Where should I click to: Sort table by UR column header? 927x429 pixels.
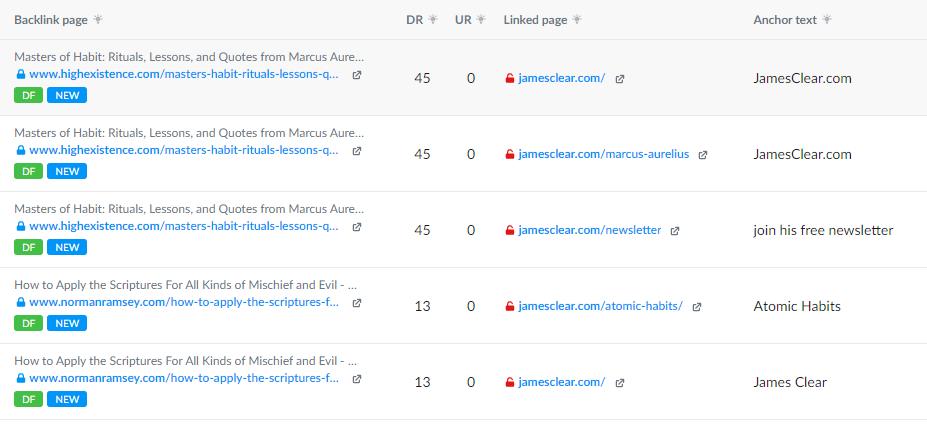(463, 20)
